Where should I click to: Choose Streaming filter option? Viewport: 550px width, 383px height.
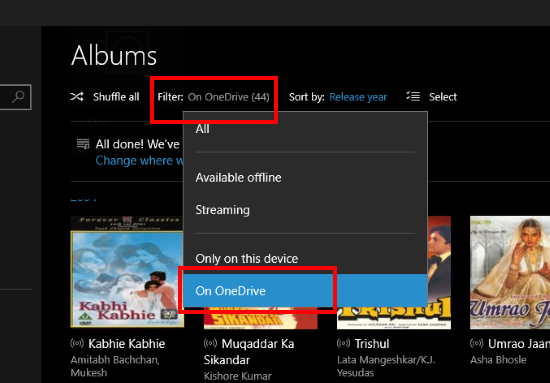305,210
